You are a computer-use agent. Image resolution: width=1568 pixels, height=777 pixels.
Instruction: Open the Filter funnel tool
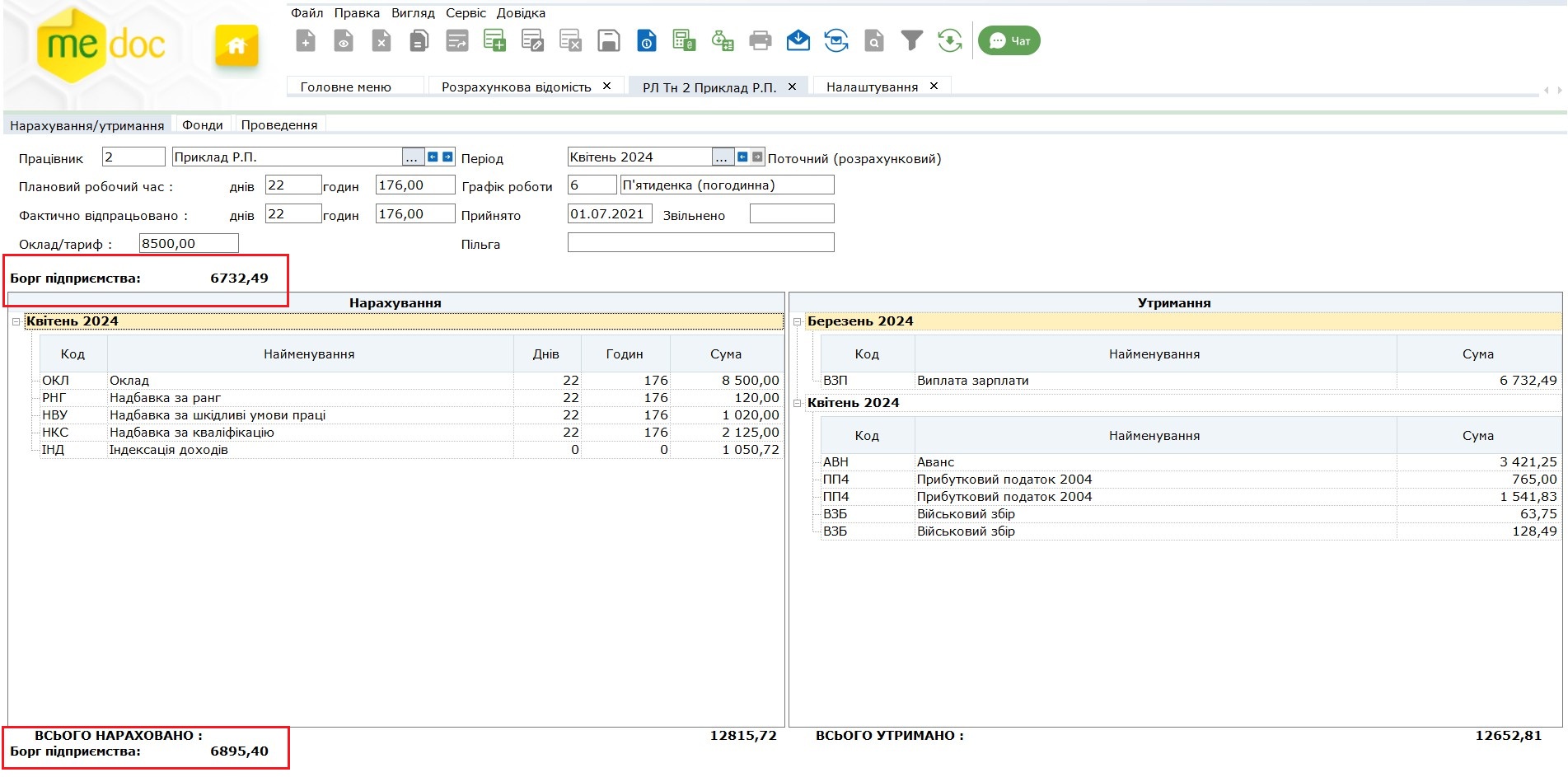(911, 40)
